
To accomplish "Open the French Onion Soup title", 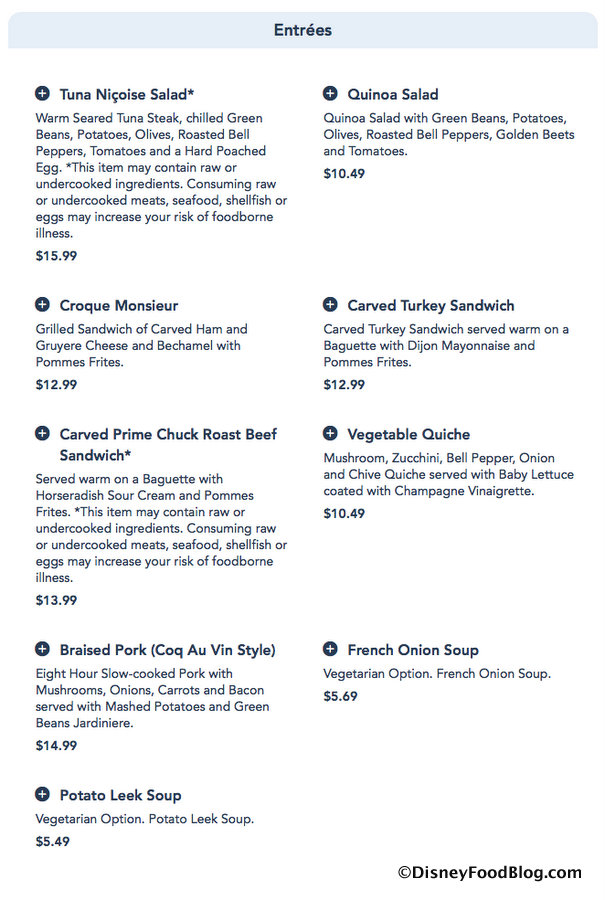I will tap(413, 651).
